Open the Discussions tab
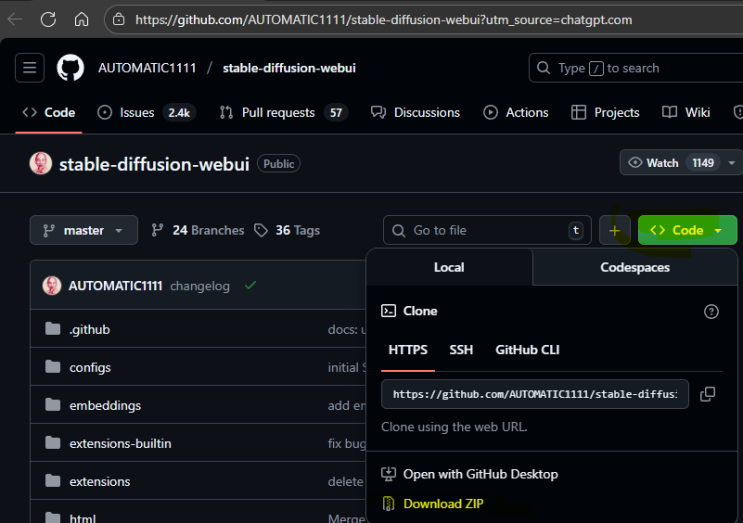 pyautogui.click(x=416, y=112)
